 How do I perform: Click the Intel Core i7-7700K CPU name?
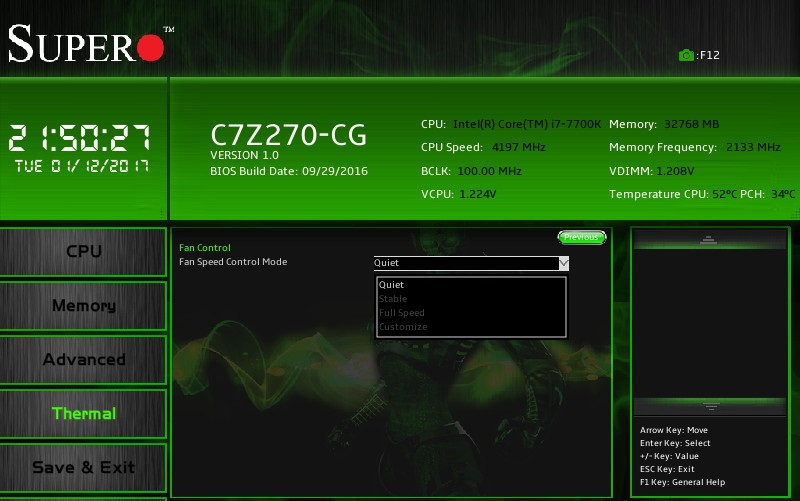click(527, 124)
